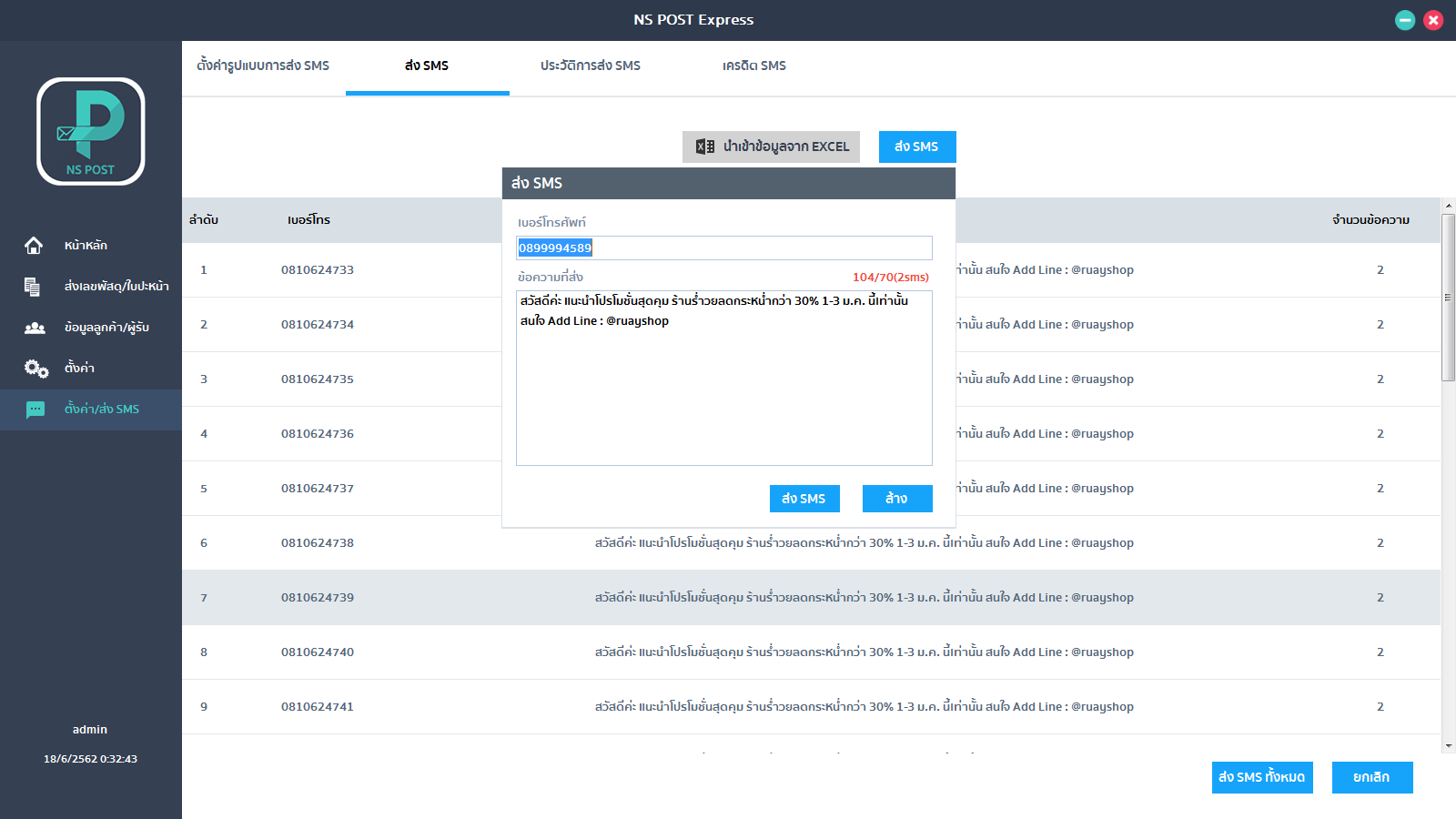Click the gears icon for ตั้งค่า

click(36, 369)
